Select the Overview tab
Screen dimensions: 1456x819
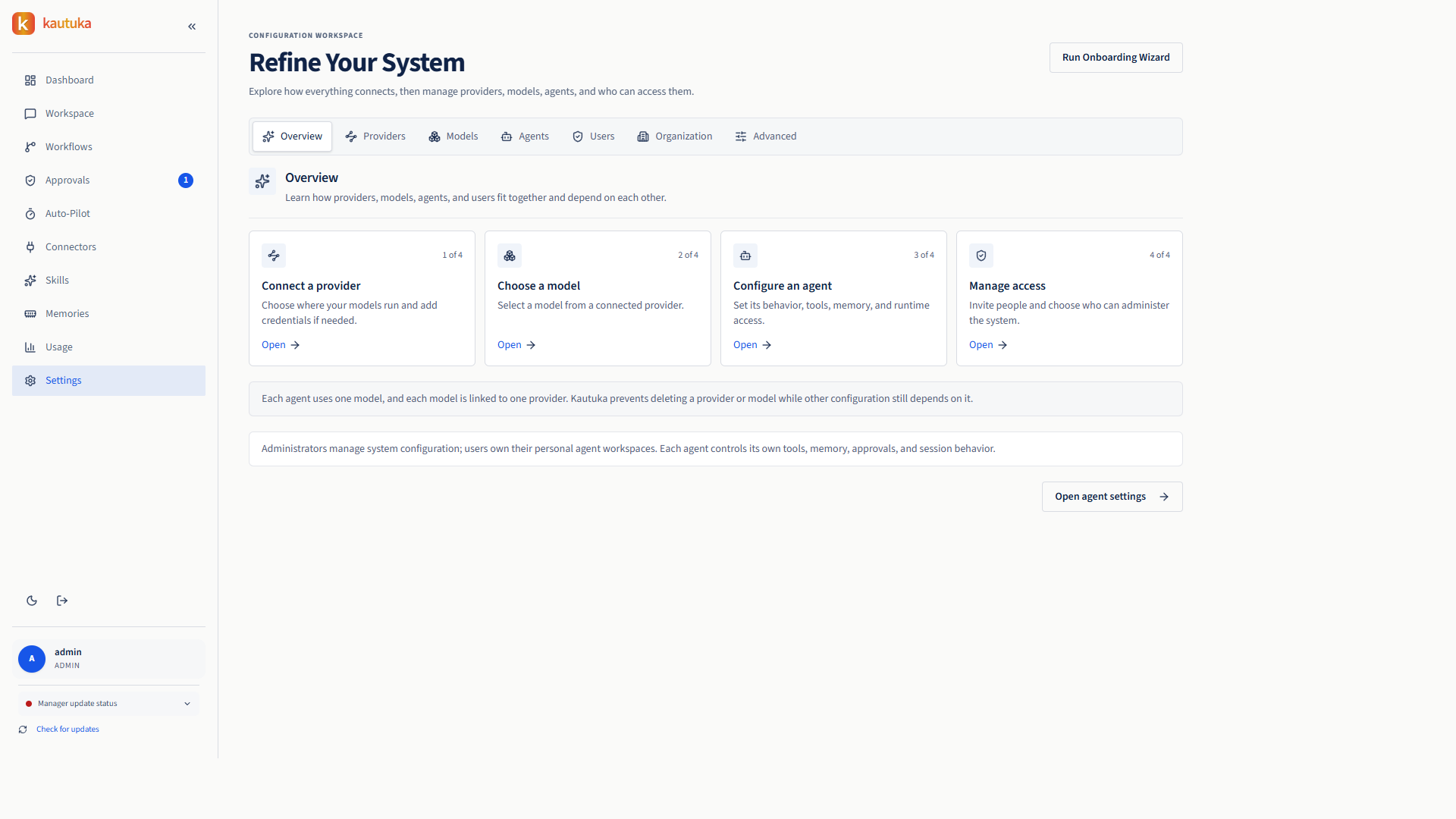coord(292,136)
